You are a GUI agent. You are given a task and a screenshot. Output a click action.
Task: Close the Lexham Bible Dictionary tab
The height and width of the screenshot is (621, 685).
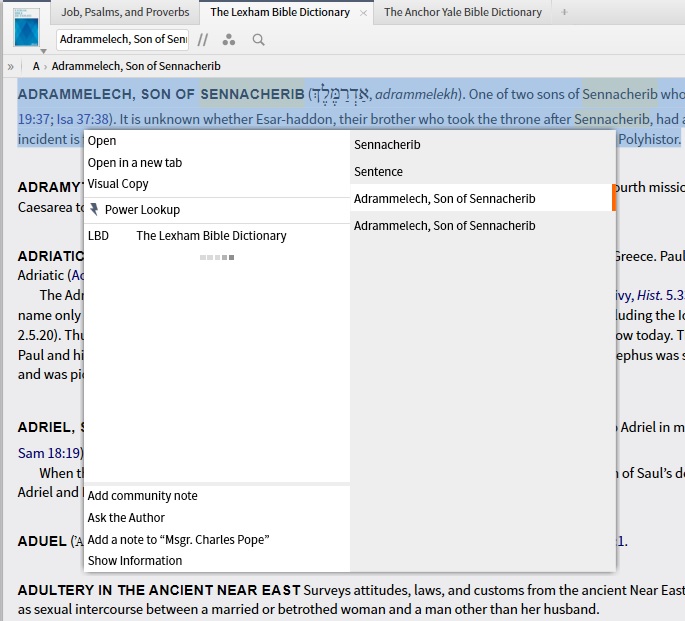pos(363,13)
